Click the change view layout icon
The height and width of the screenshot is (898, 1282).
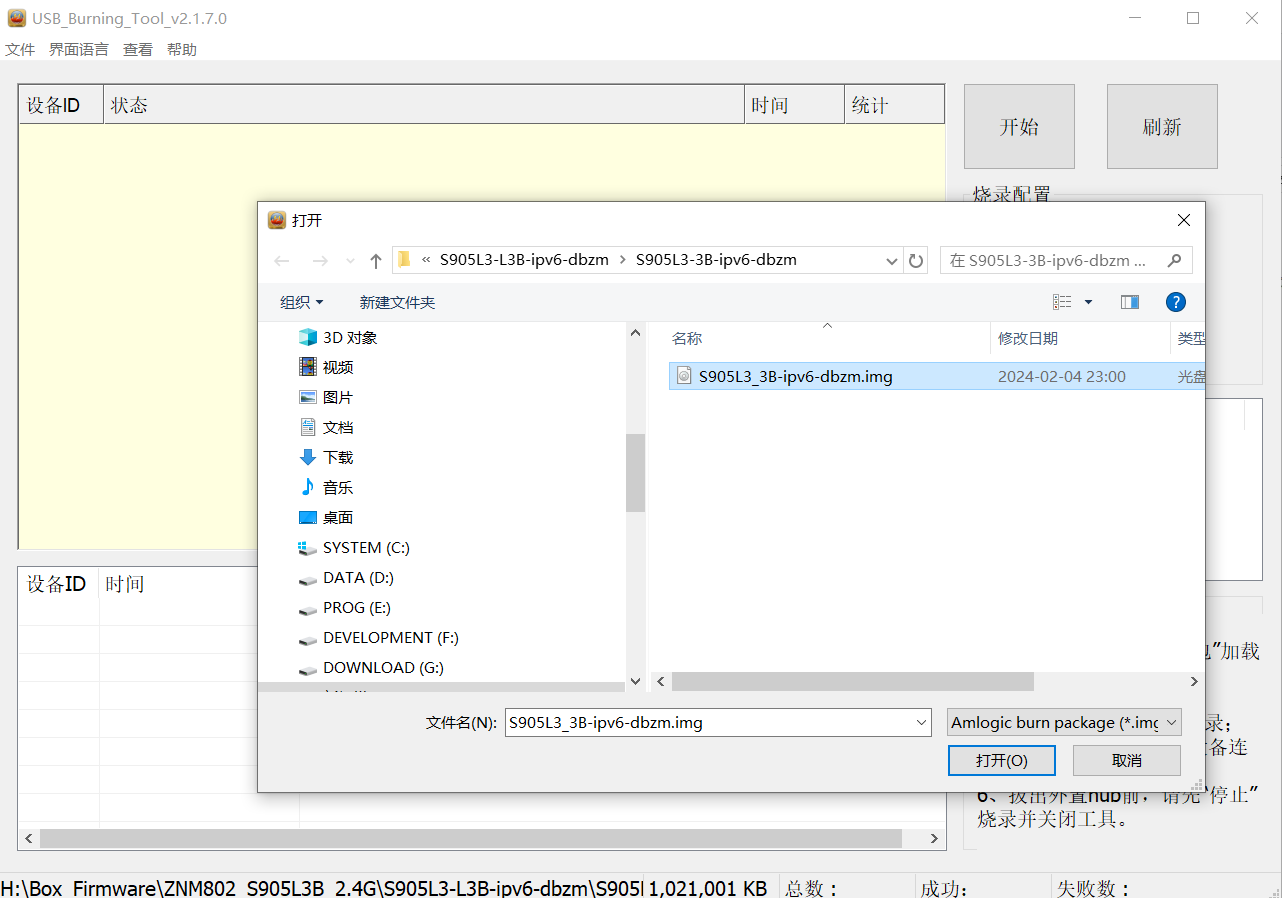click(1063, 302)
